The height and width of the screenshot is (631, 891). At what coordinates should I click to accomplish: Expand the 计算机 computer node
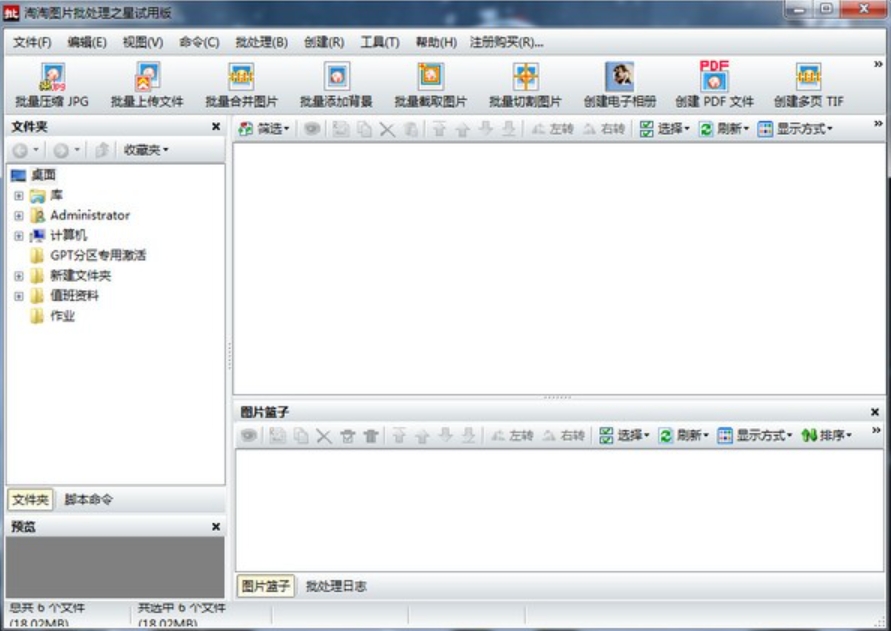tap(19, 235)
